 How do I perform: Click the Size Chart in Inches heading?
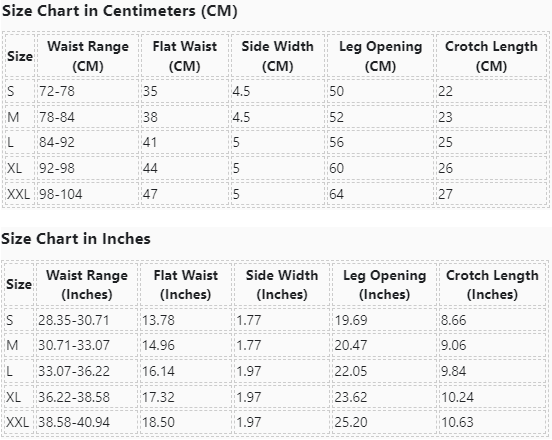pyautogui.click(x=76, y=239)
